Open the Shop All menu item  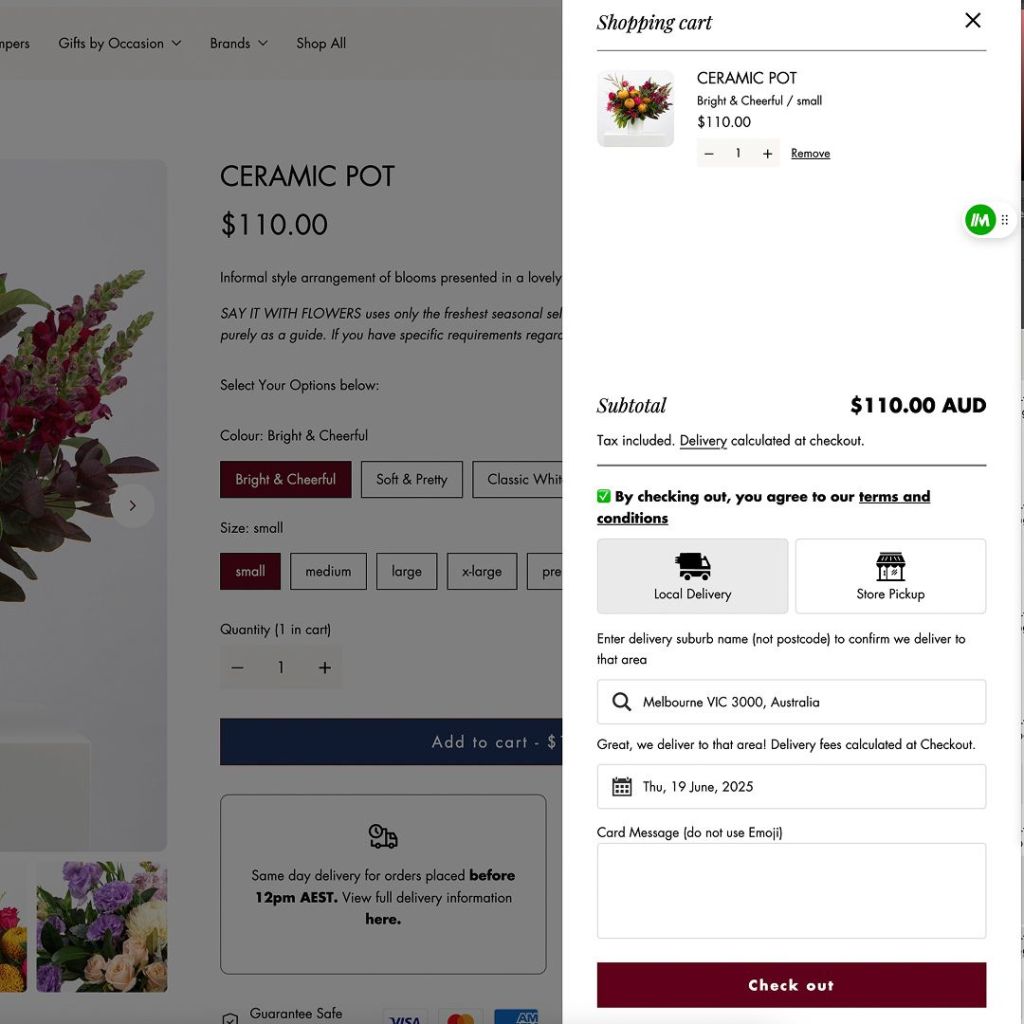point(321,43)
